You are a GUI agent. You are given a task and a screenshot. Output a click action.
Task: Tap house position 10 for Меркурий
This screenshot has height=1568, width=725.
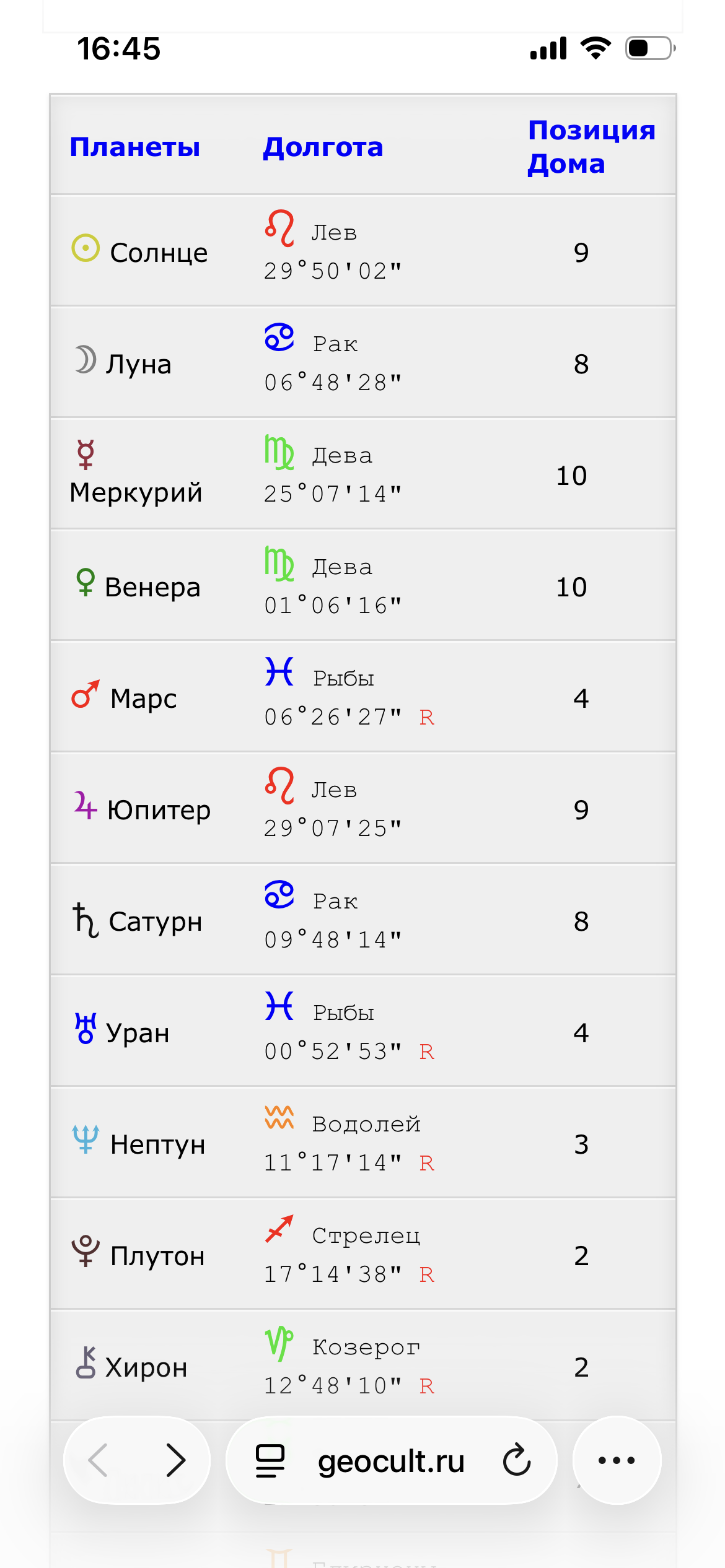click(571, 476)
